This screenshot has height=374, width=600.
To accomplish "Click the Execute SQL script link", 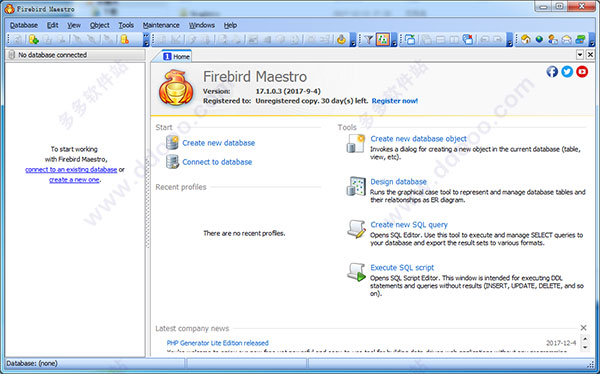I will 402,268.
